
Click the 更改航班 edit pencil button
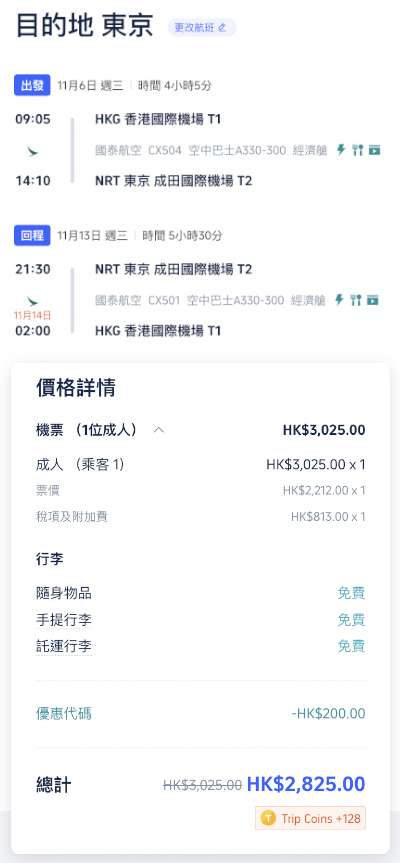202,28
